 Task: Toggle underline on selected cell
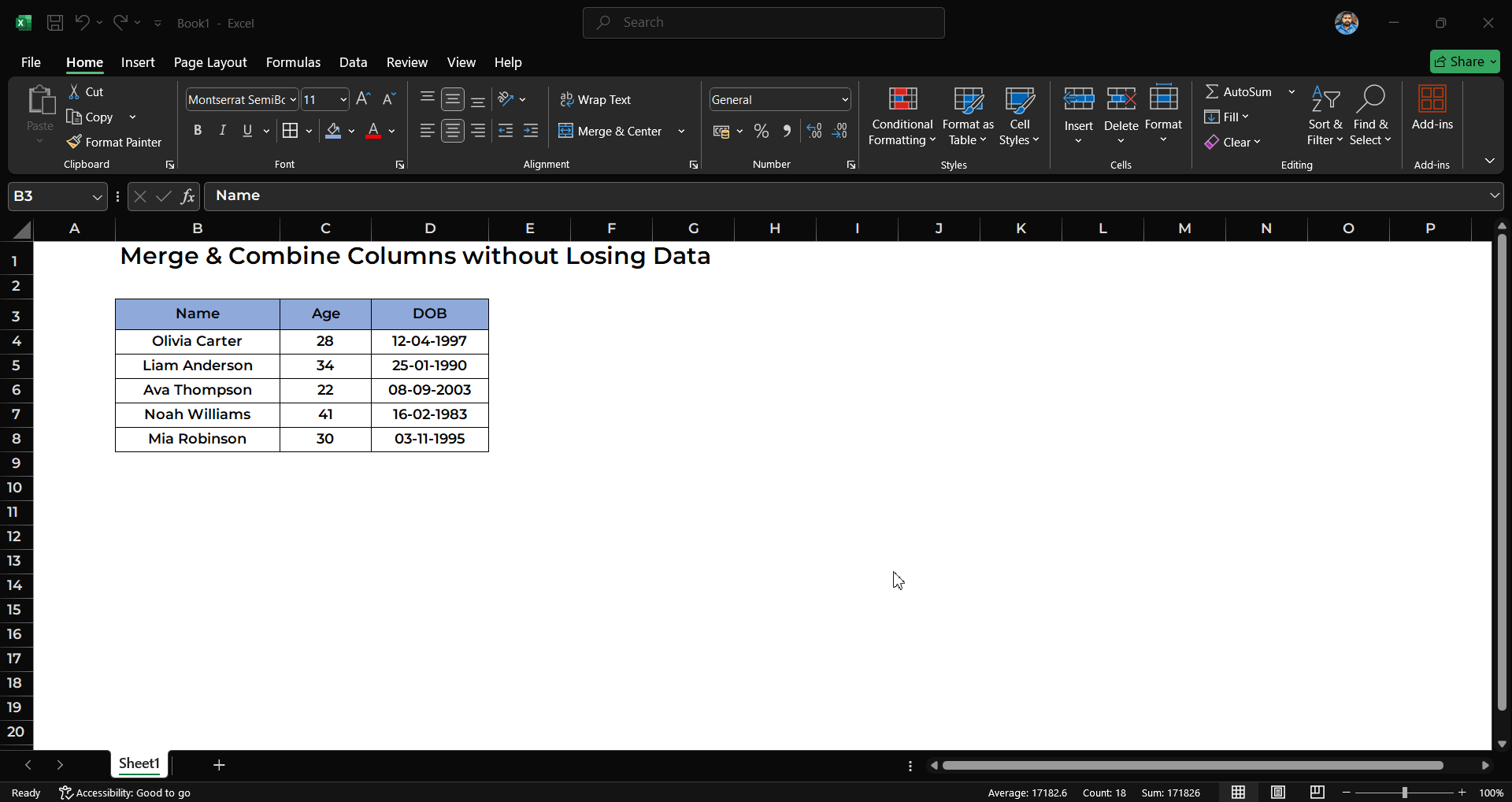(246, 130)
